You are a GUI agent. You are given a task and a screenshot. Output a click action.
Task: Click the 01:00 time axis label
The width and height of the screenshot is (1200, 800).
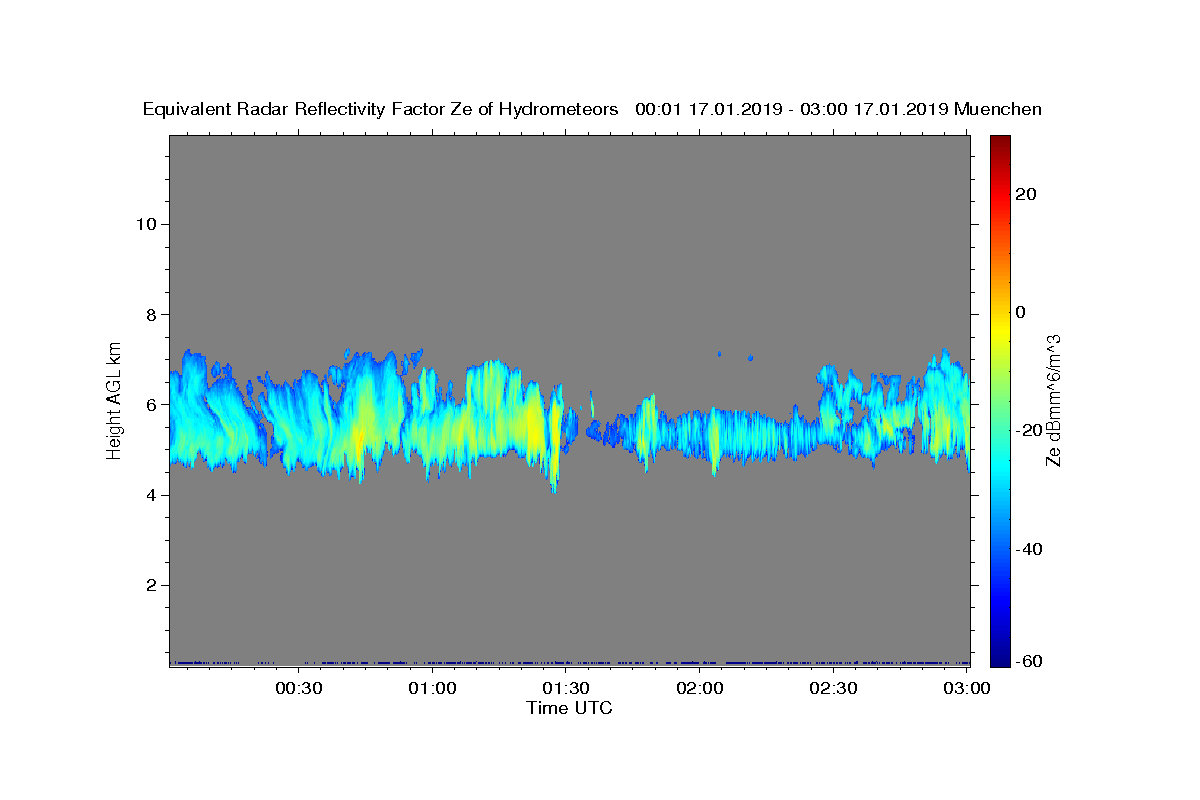[x=432, y=688]
